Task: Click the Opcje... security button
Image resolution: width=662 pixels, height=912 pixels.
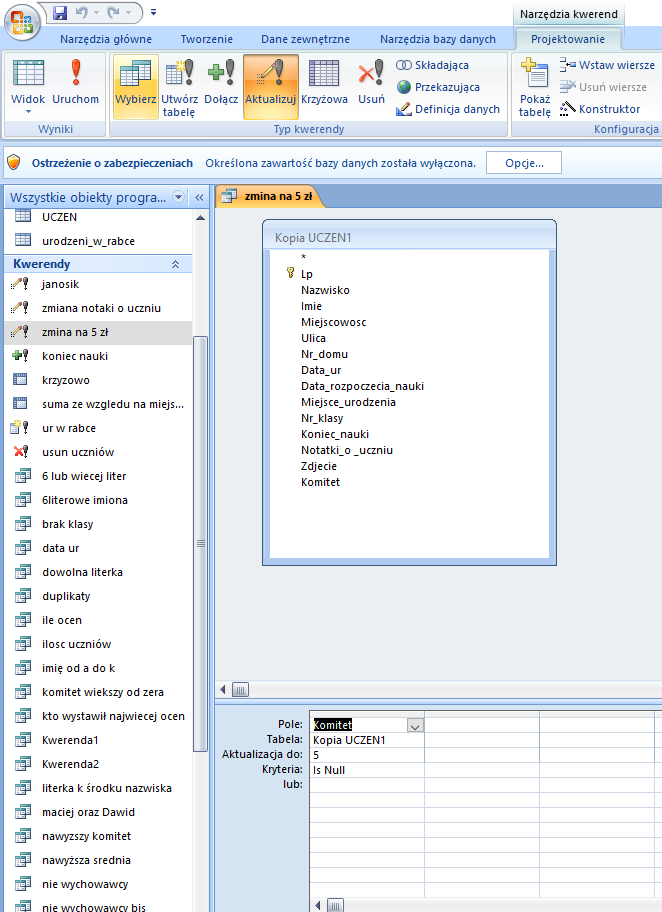Action: point(523,163)
